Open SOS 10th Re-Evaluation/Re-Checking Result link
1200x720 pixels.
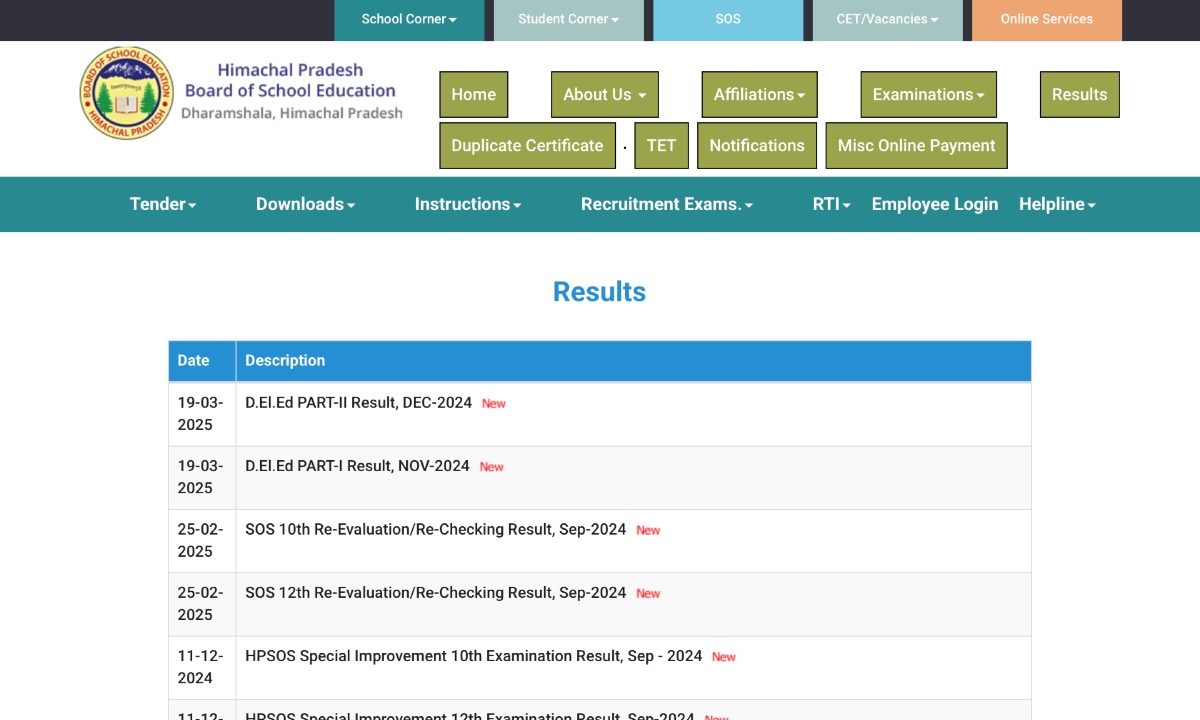(x=436, y=529)
